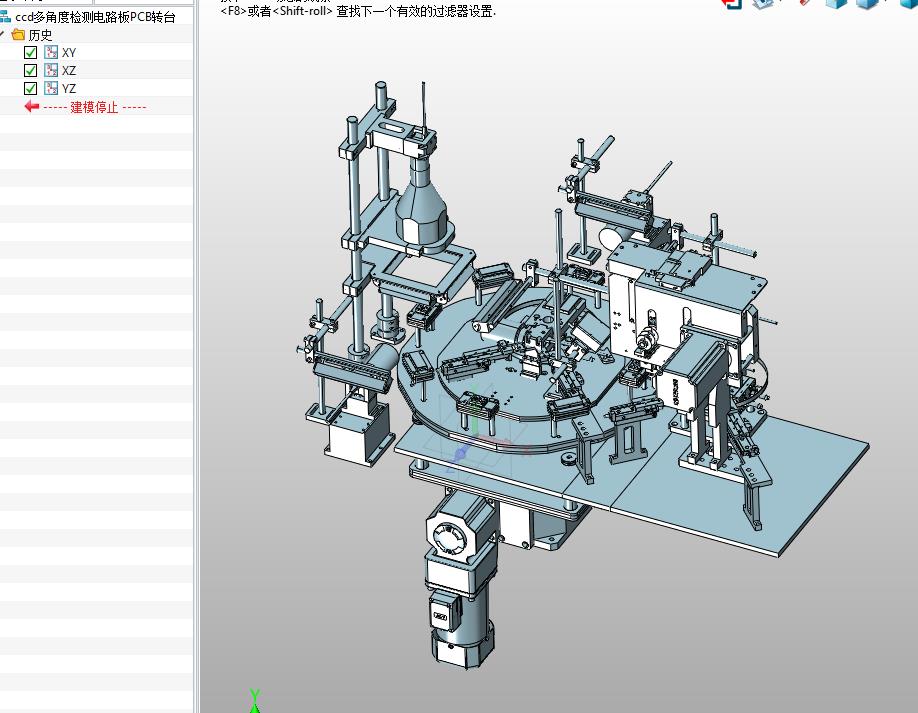Select the YZ label in the history tree

click(x=68, y=89)
